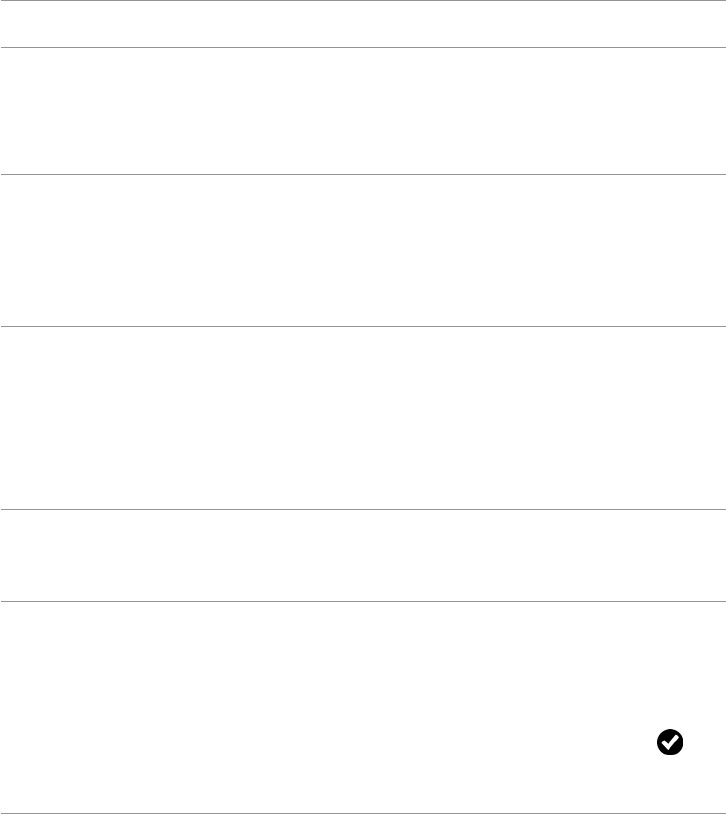
Task: Select the thin blank header row at top
Action: click(x=362, y=24)
